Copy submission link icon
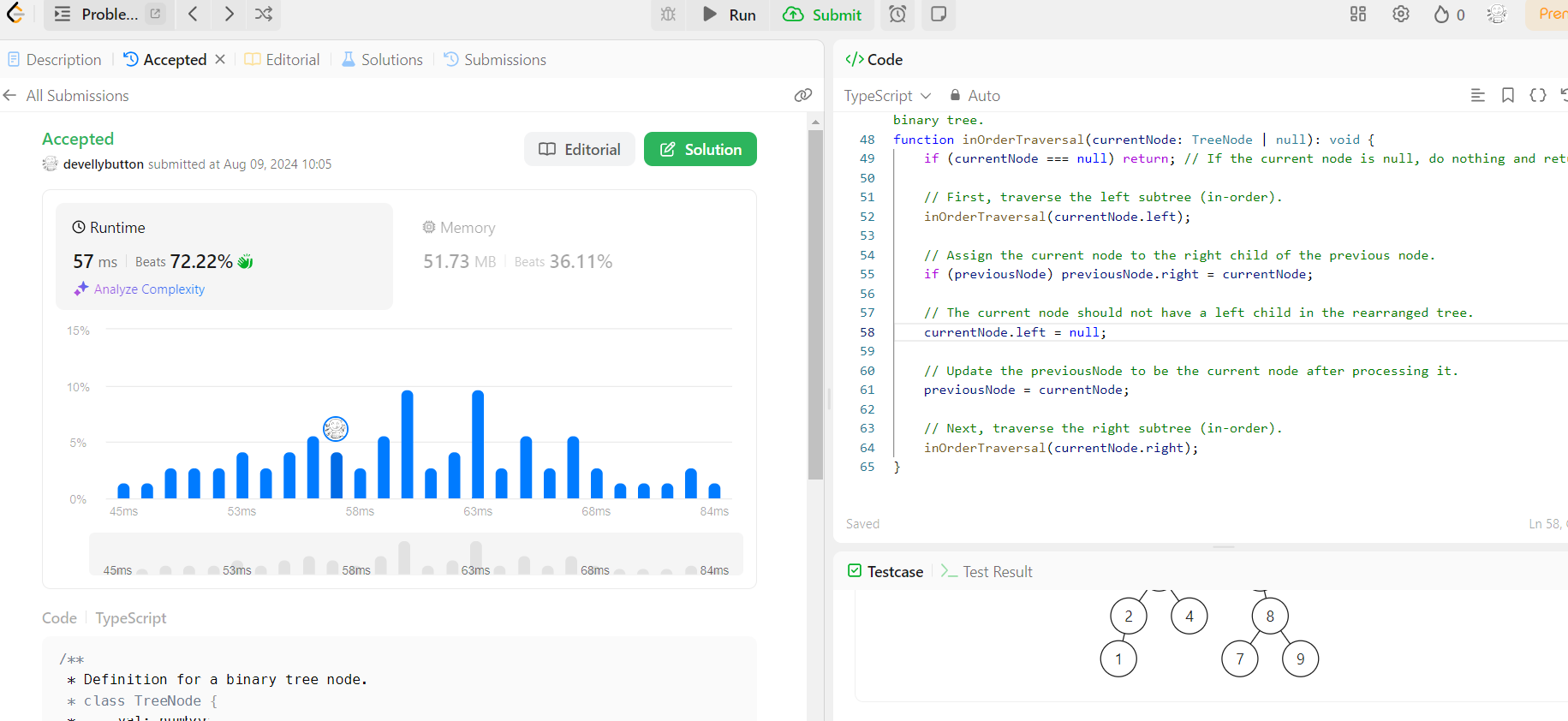Image resolution: width=1568 pixels, height=721 pixels. [802, 95]
